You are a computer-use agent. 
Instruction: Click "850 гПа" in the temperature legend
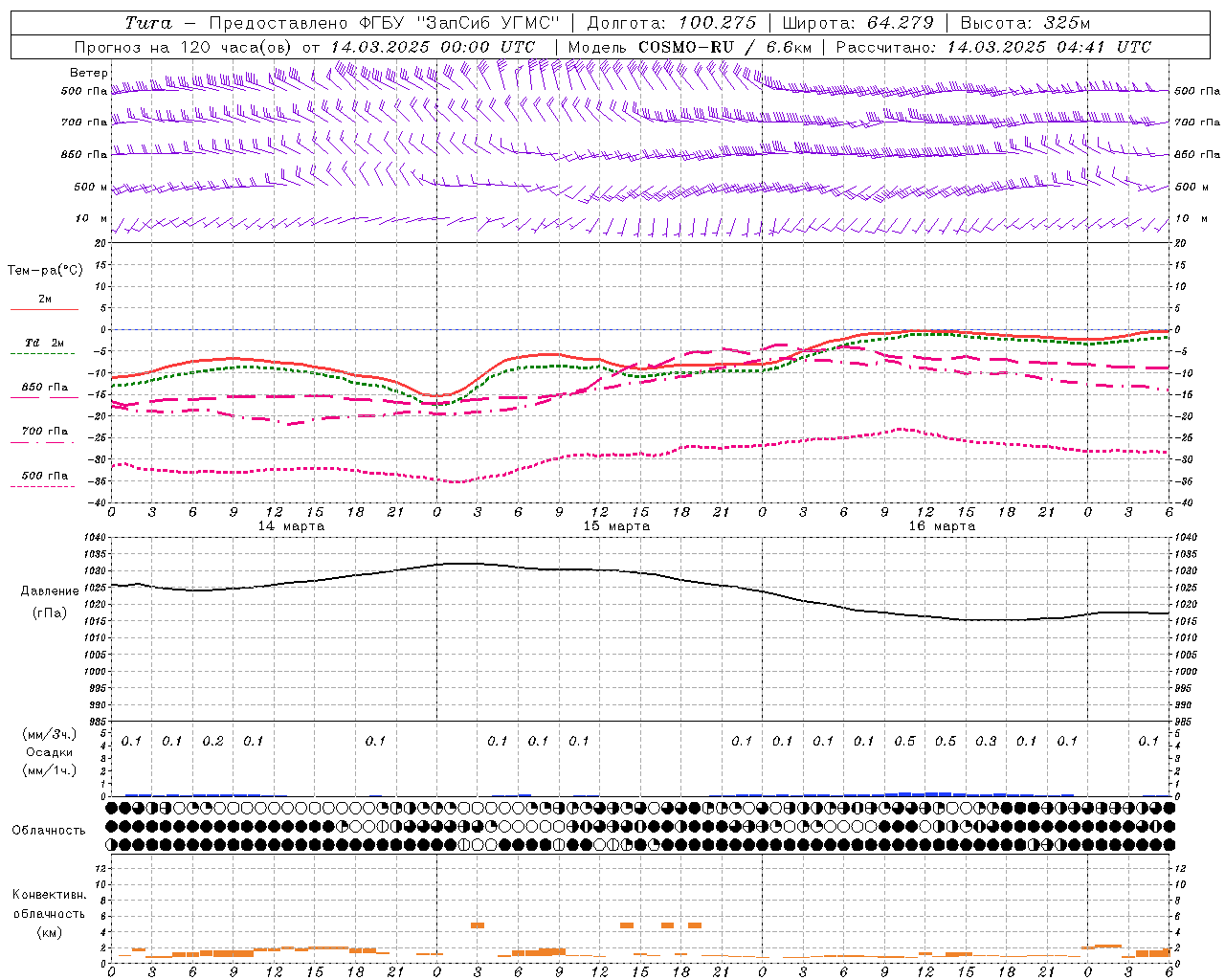pos(45,388)
